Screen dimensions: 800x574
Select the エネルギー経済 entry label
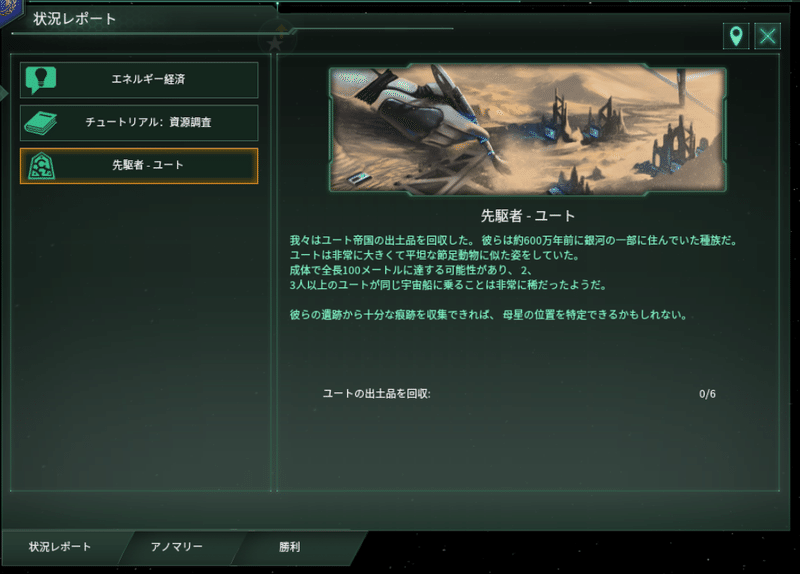coord(148,79)
